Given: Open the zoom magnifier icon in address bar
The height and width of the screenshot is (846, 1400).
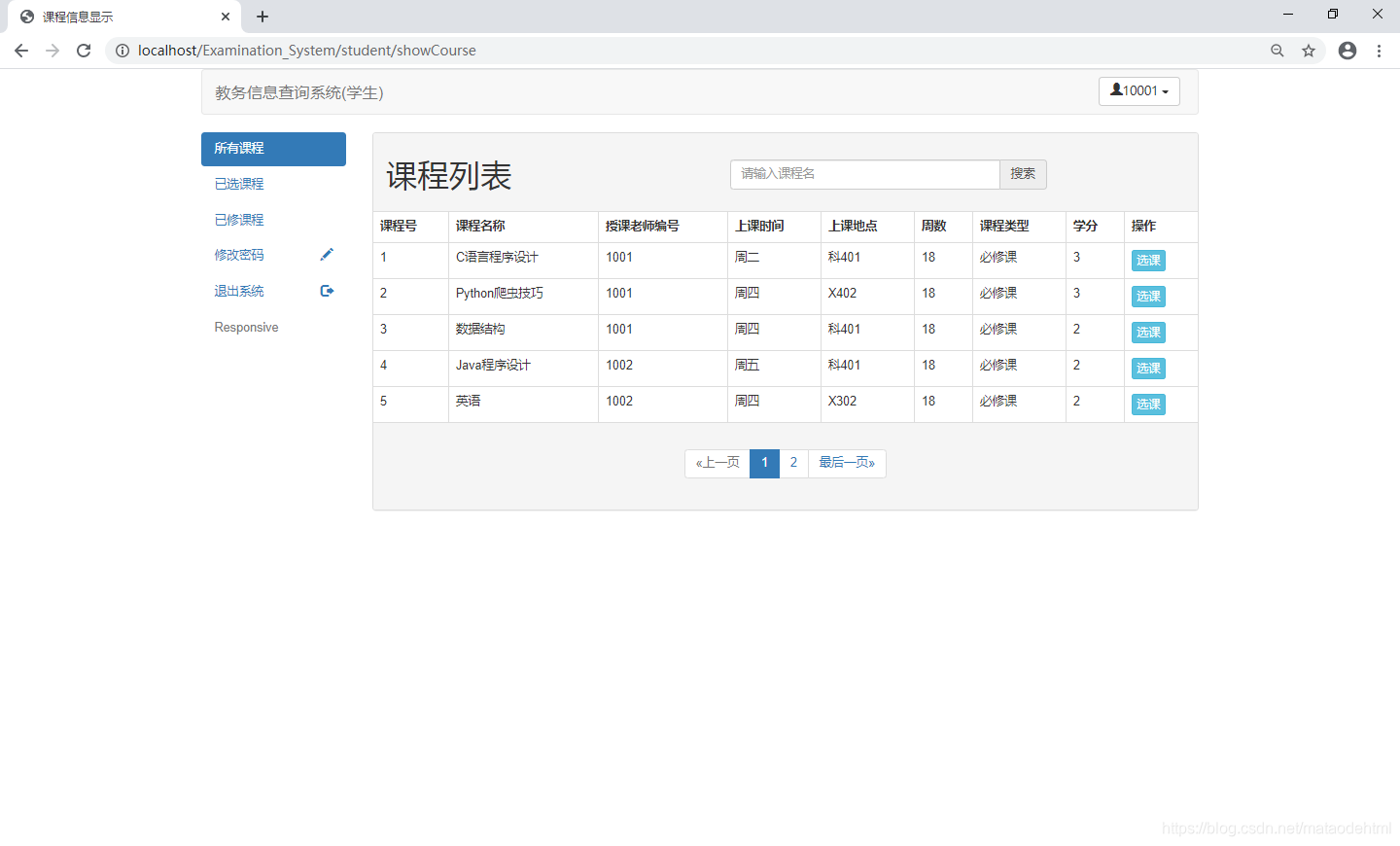Looking at the screenshot, I should point(1277,51).
